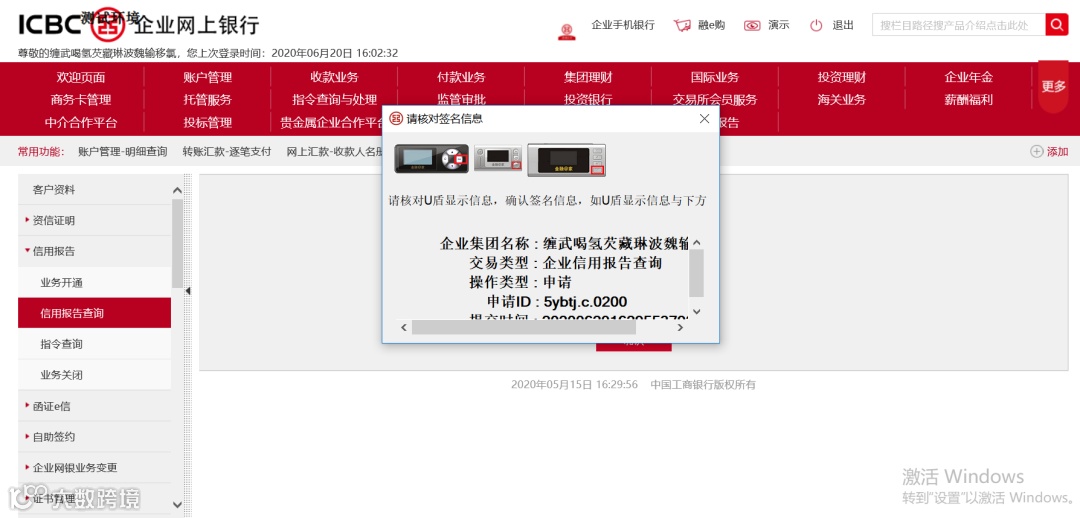Open the 集团理财 menu
Viewport: 1080px width, 518px height.
pyautogui.click(x=588, y=77)
